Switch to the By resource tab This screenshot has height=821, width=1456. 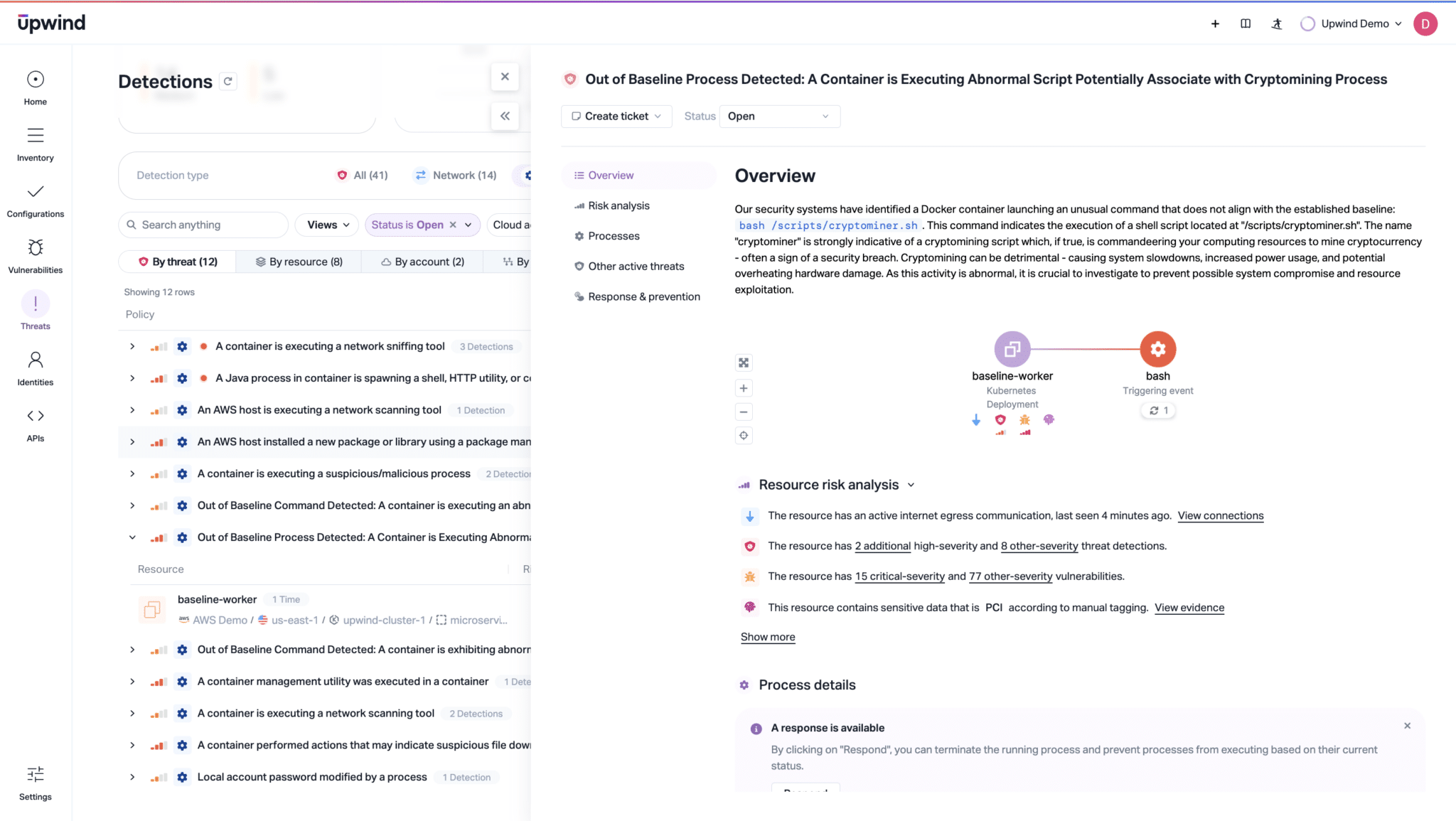[299, 262]
